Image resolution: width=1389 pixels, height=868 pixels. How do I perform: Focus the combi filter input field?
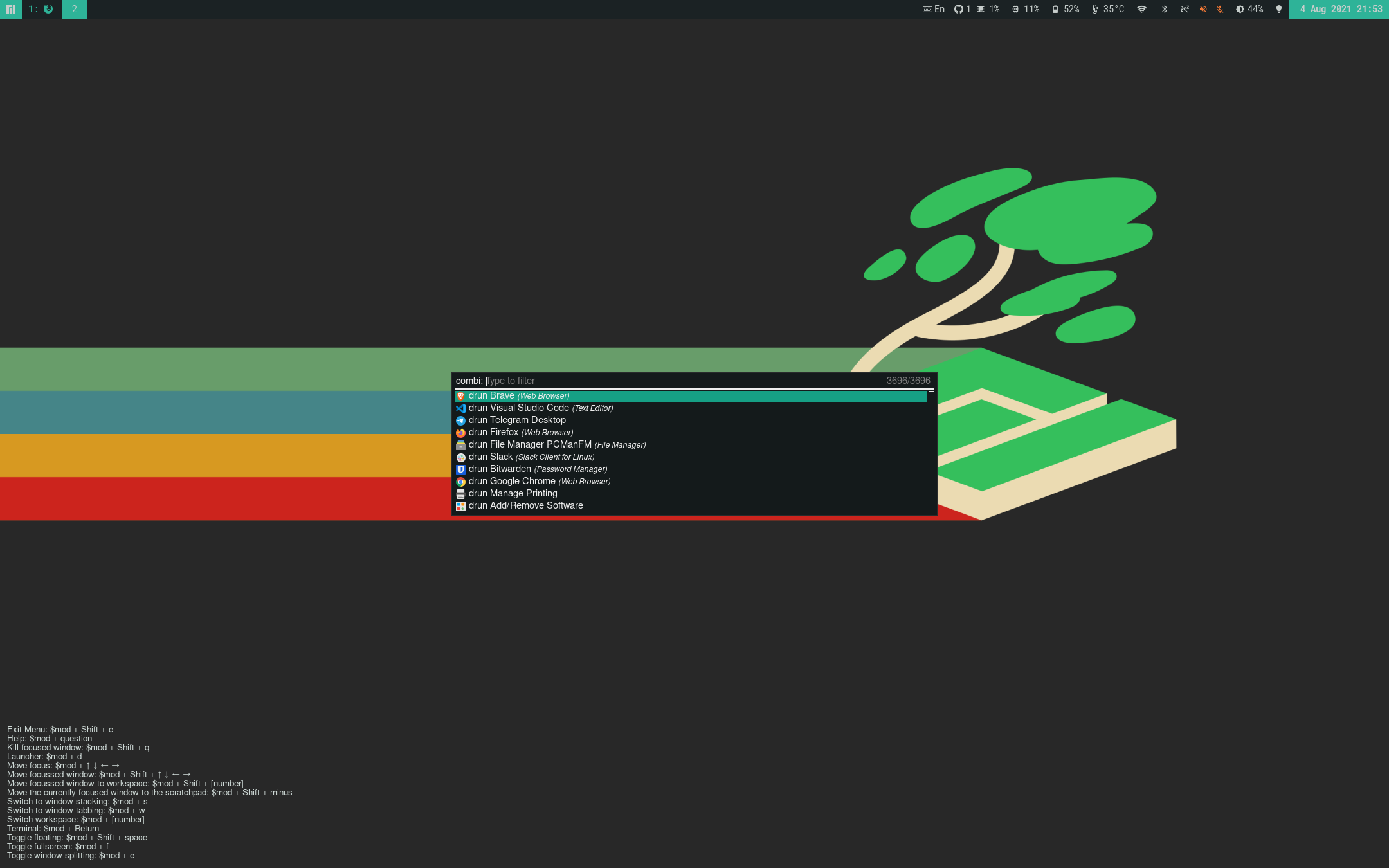(x=682, y=381)
